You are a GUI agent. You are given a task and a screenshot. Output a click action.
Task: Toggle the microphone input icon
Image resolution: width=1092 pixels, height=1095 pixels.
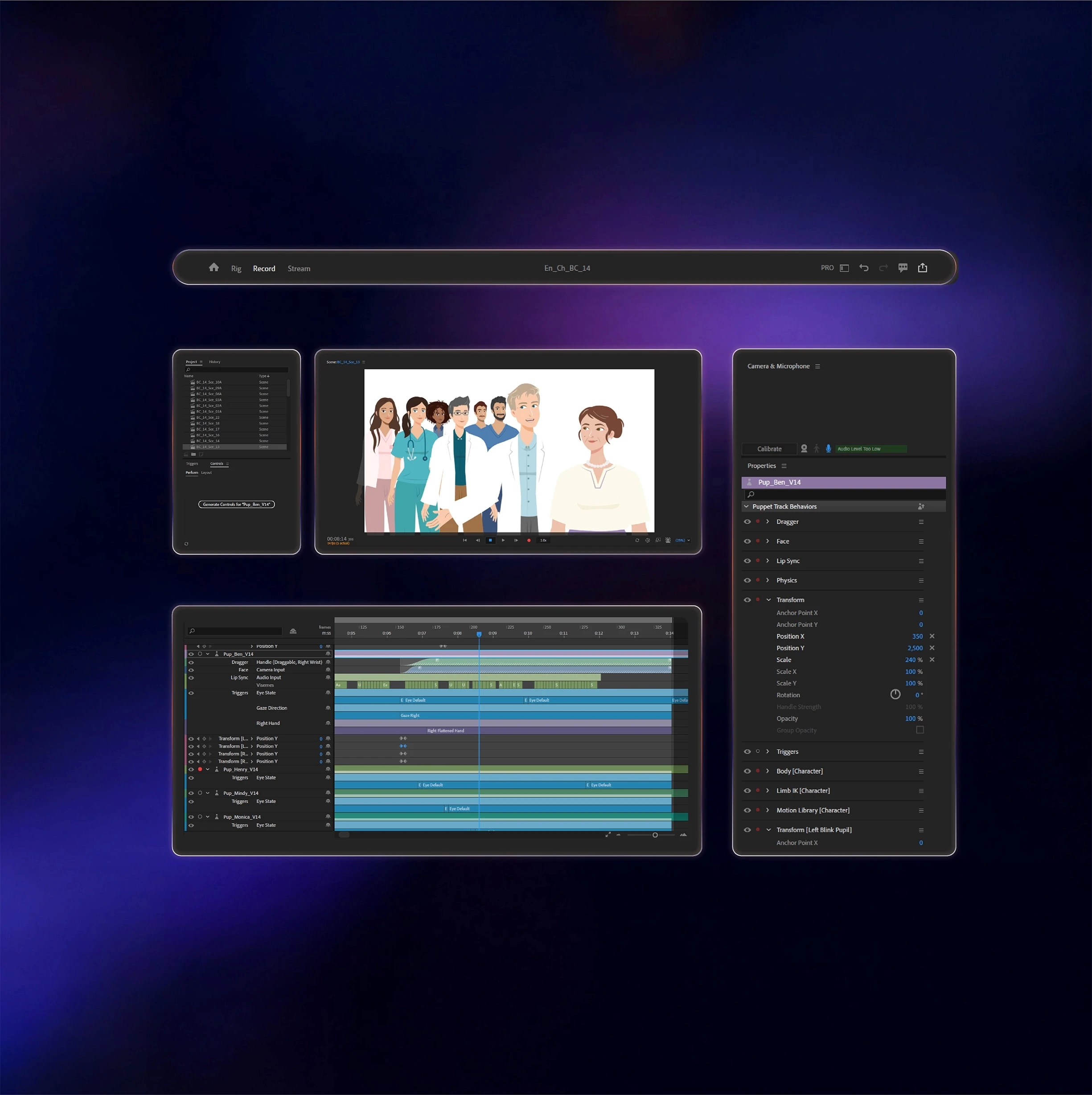(x=828, y=448)
